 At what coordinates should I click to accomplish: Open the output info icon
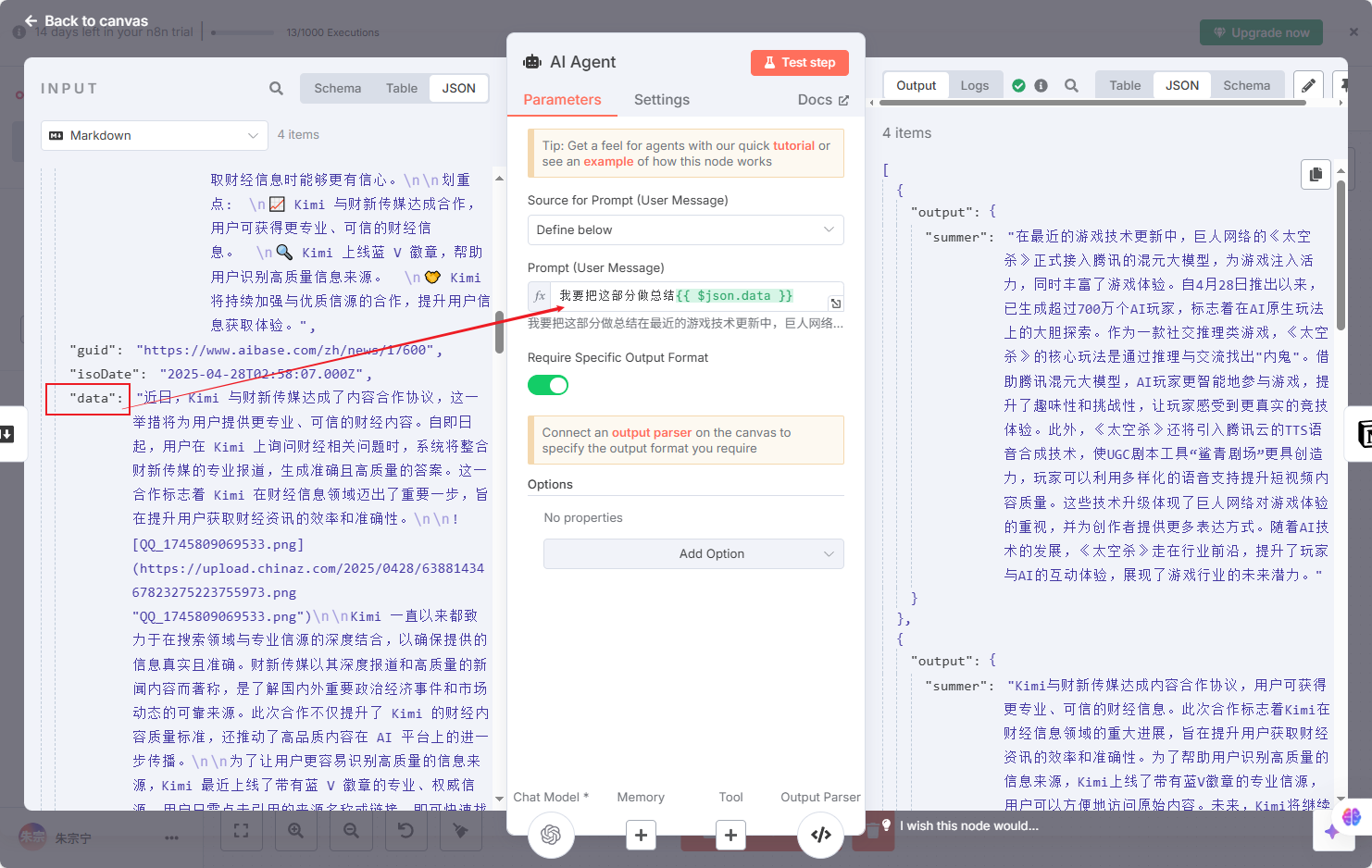(1041, 85)
